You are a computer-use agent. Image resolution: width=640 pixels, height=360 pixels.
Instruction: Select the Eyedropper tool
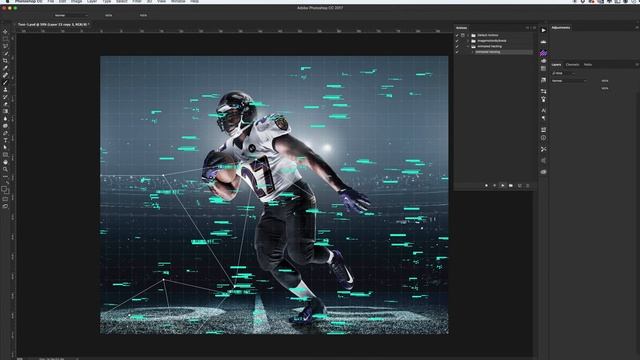click(x=5, y=68)
